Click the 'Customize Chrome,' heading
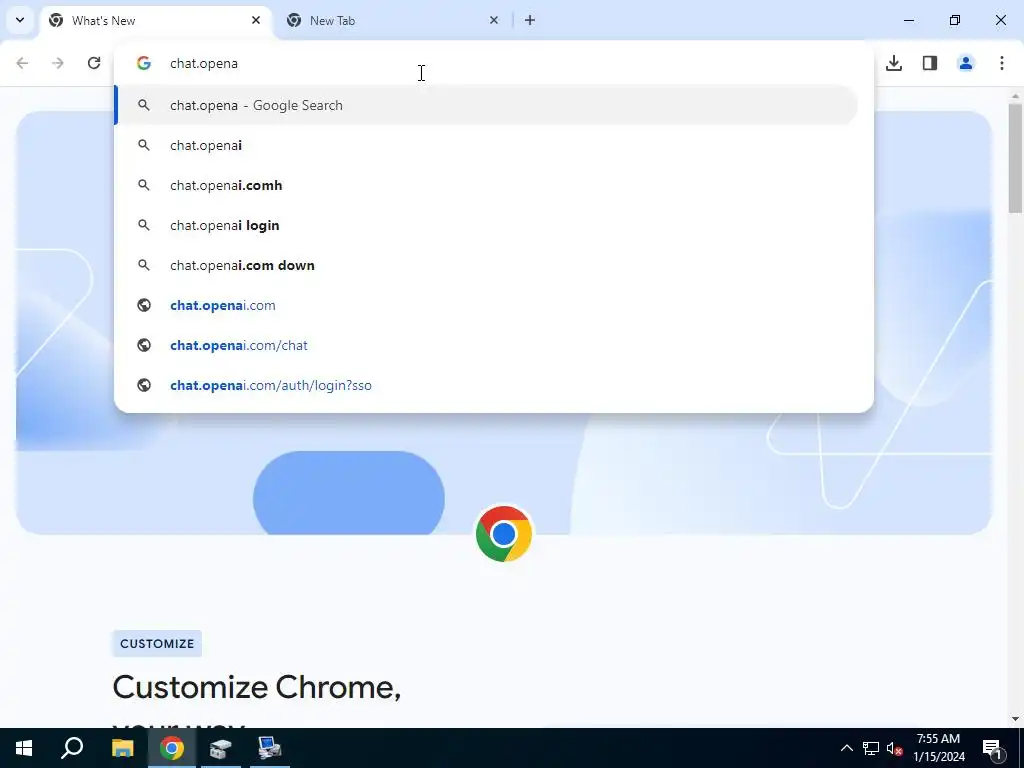This screenshot has height=768, width=1024. coord(257,687)
